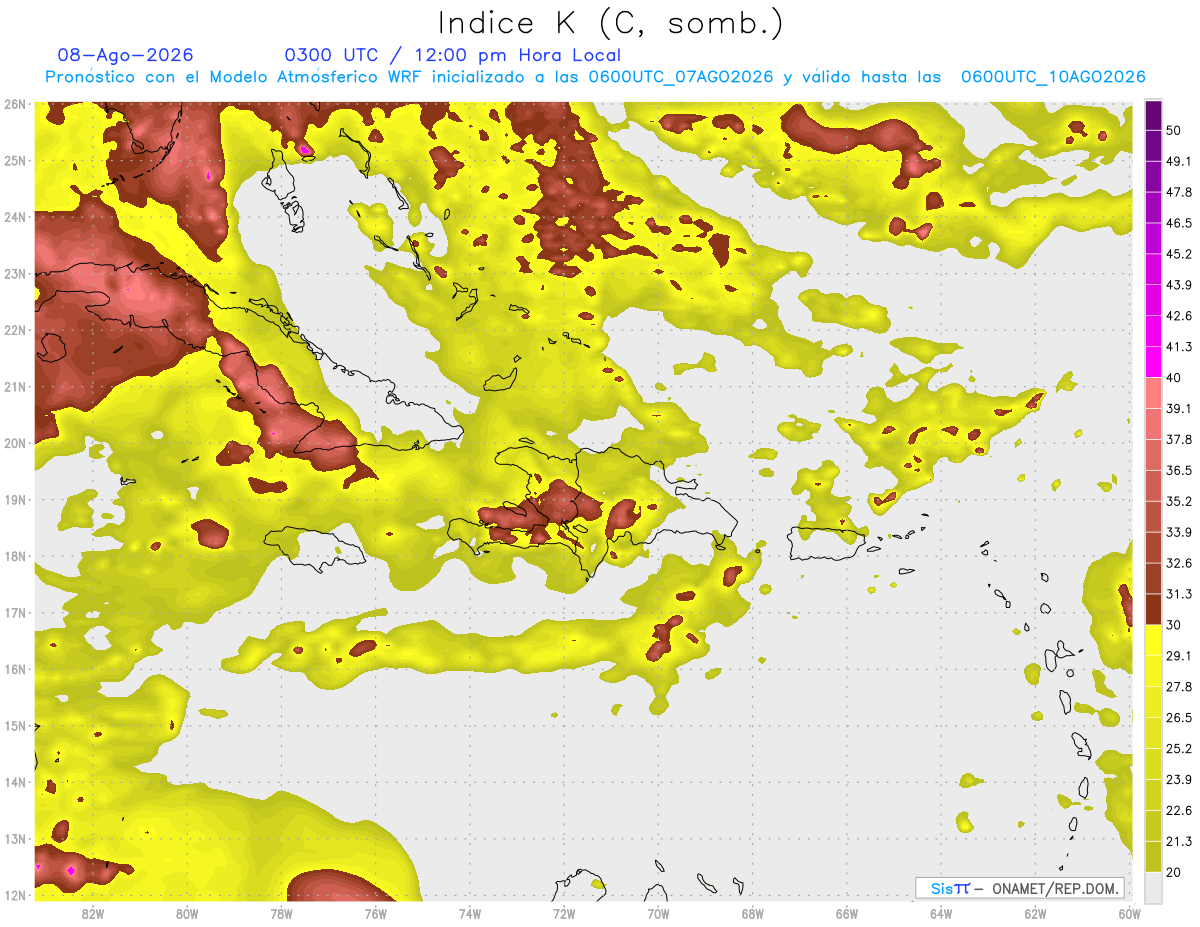Click the map title "Indice K (C, somb.)"

[x=611, y=23]
